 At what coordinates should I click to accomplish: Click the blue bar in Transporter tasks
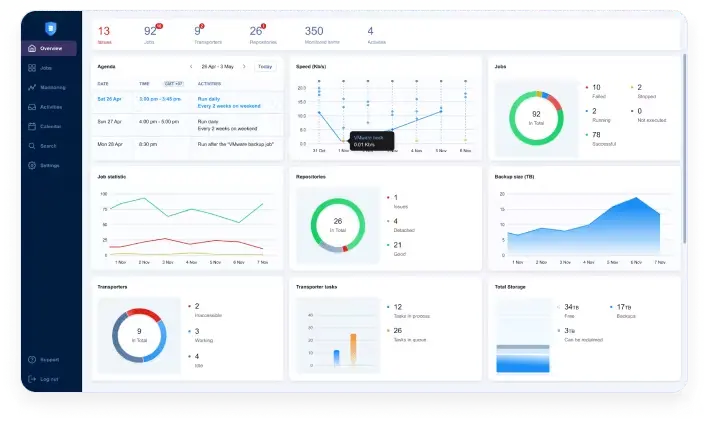click(x=336, y=358)
